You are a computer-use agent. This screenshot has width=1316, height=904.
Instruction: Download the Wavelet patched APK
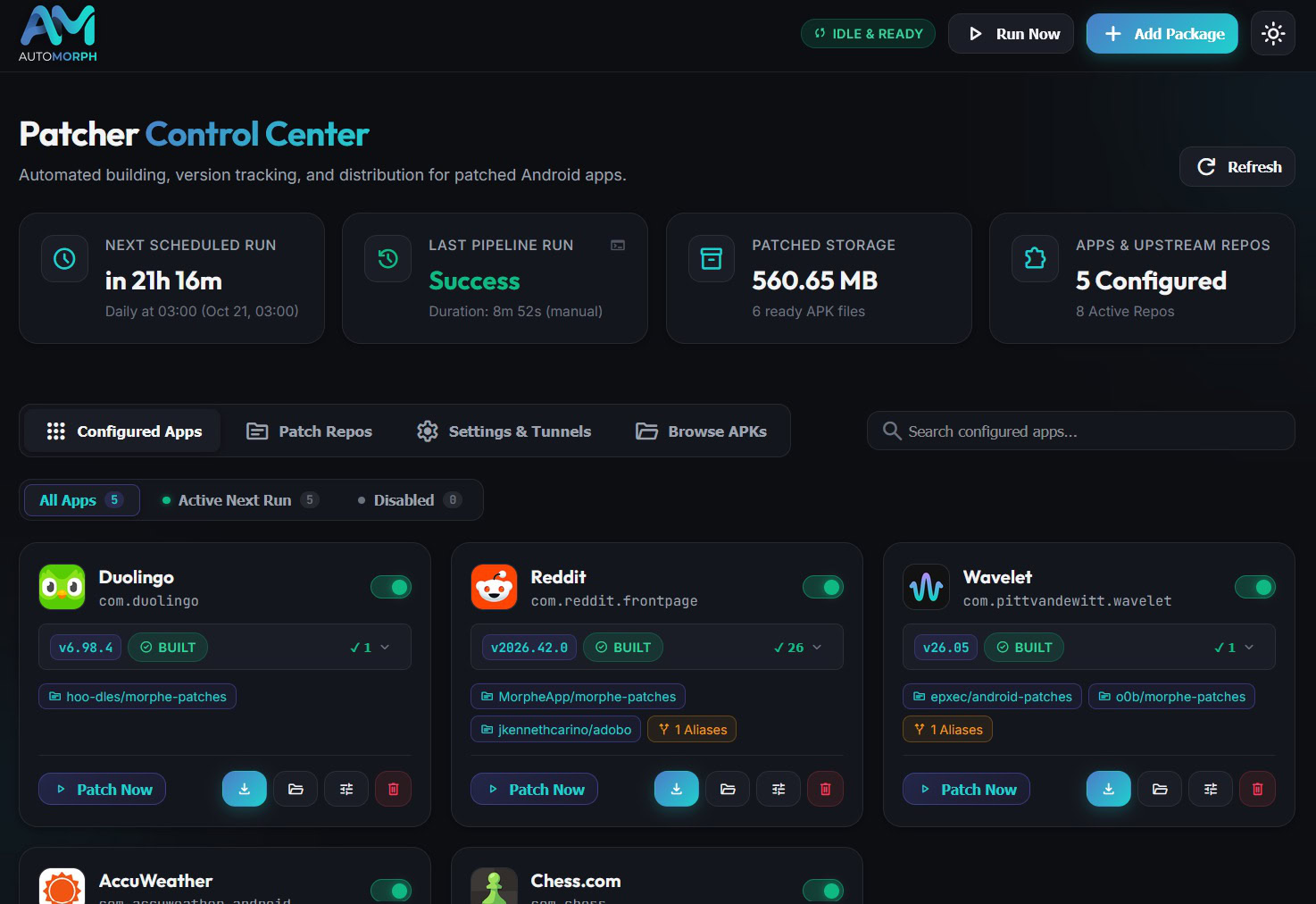pos(1109,789)
